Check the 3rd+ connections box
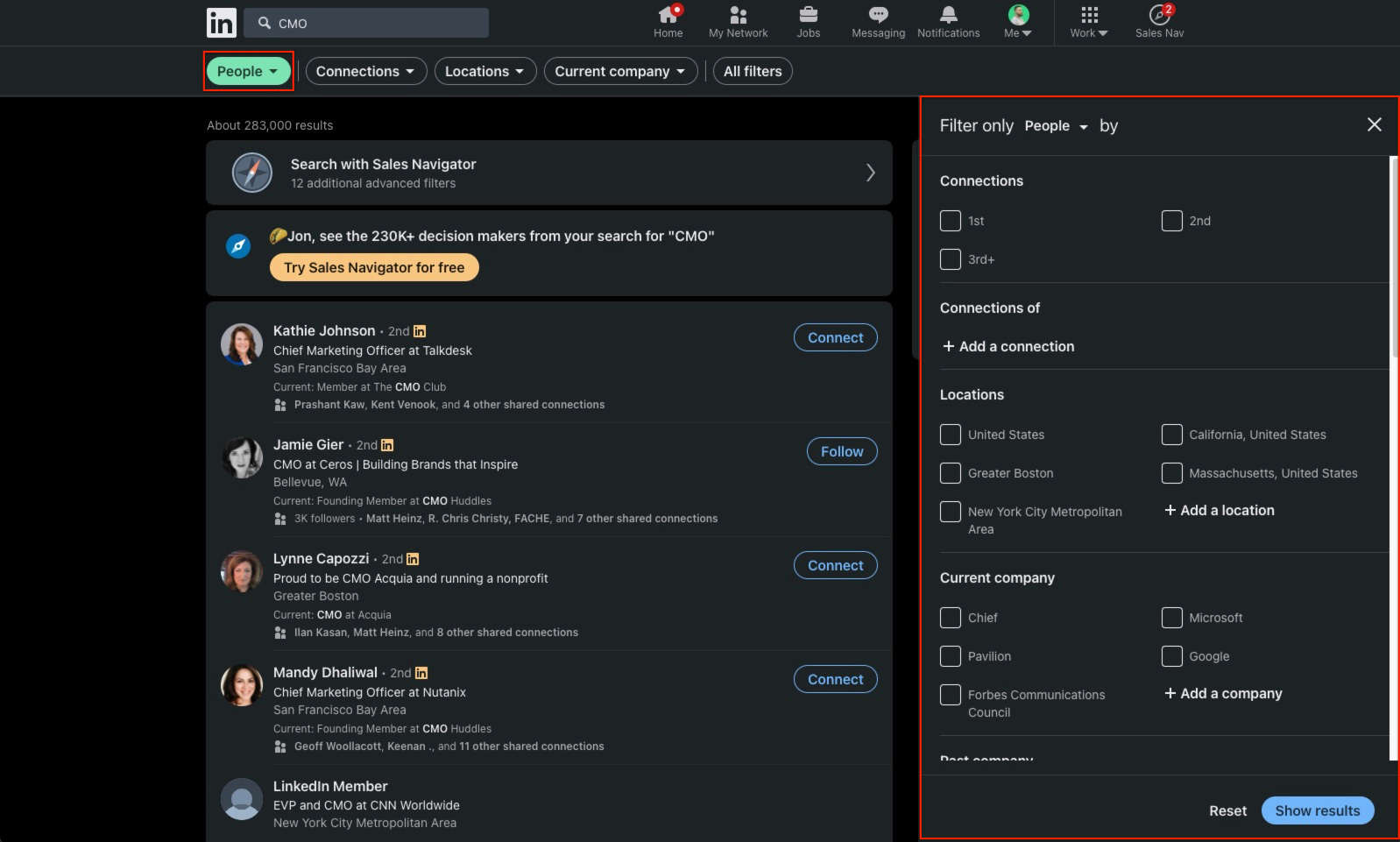 (951, 259)
